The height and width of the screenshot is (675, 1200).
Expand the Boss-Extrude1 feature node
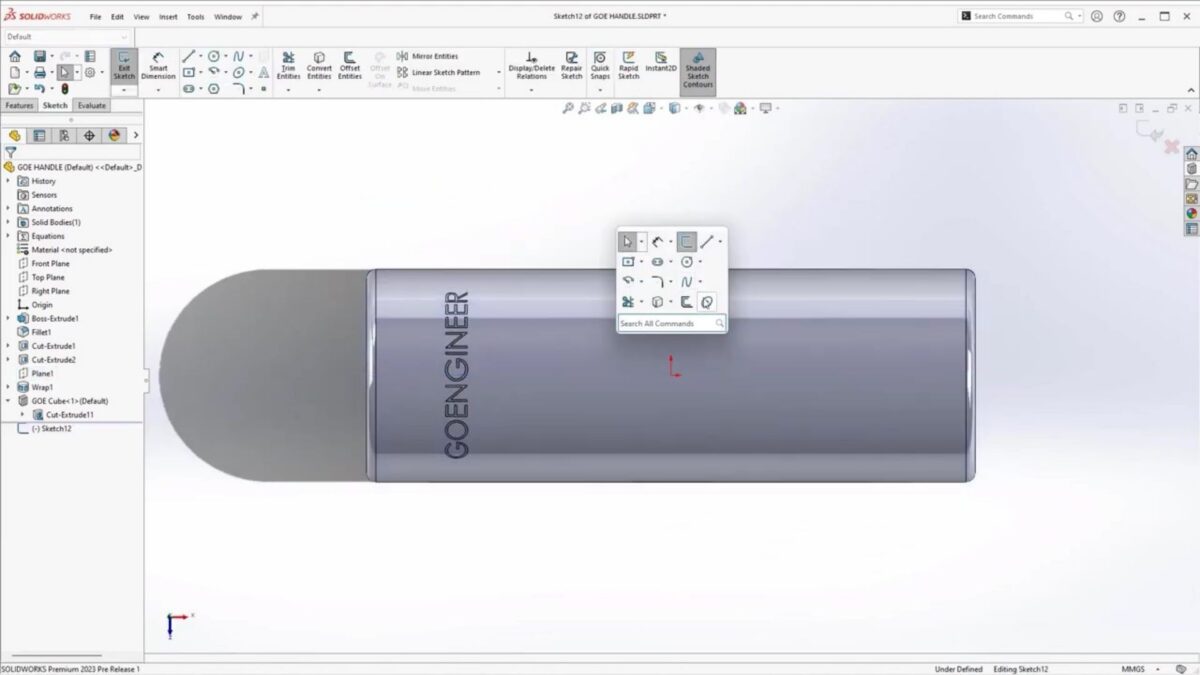[x=8, y=318]
